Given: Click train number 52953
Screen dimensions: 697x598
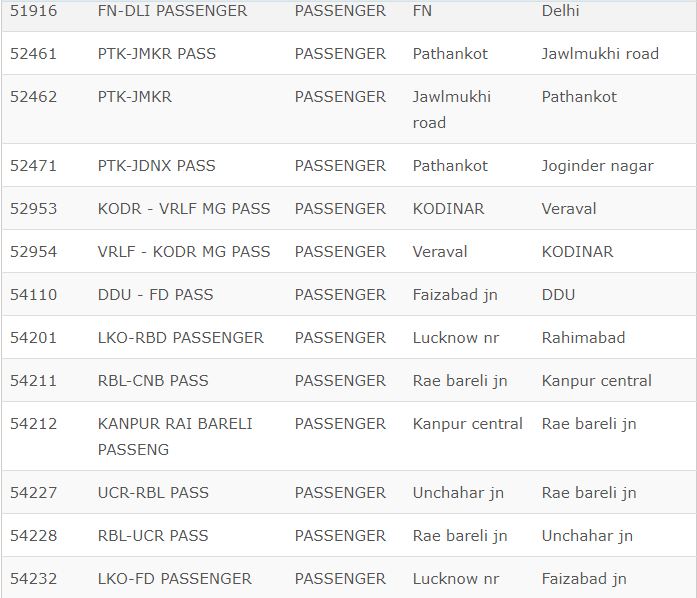Looking at the screenshot, I should click(33, 209).
